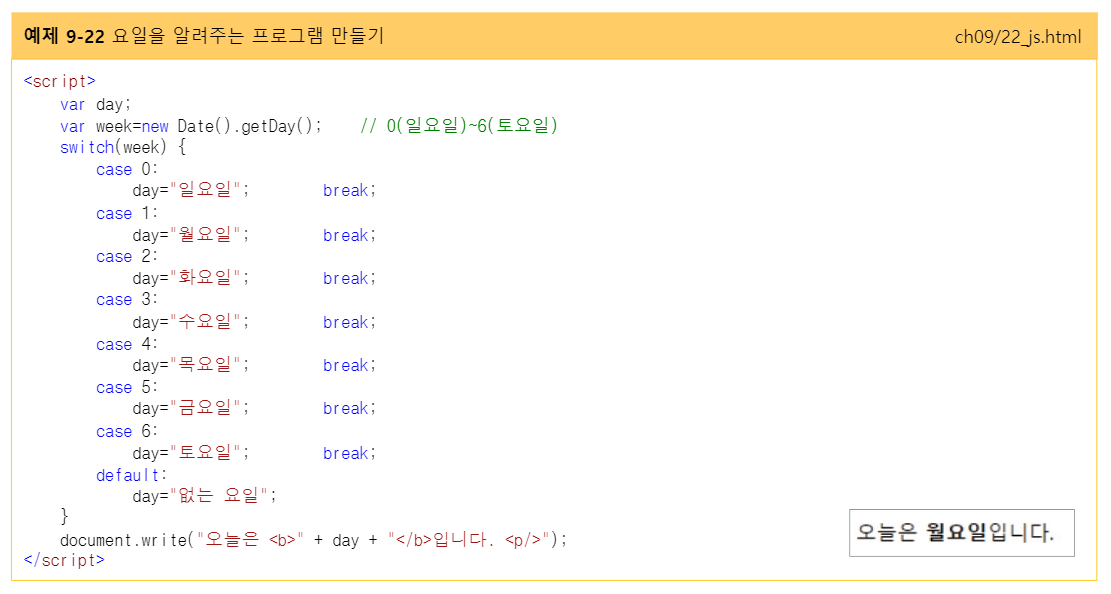Click the closing brace of switch
Viewport: 1111px width, 594px height.
coord(64,516)
